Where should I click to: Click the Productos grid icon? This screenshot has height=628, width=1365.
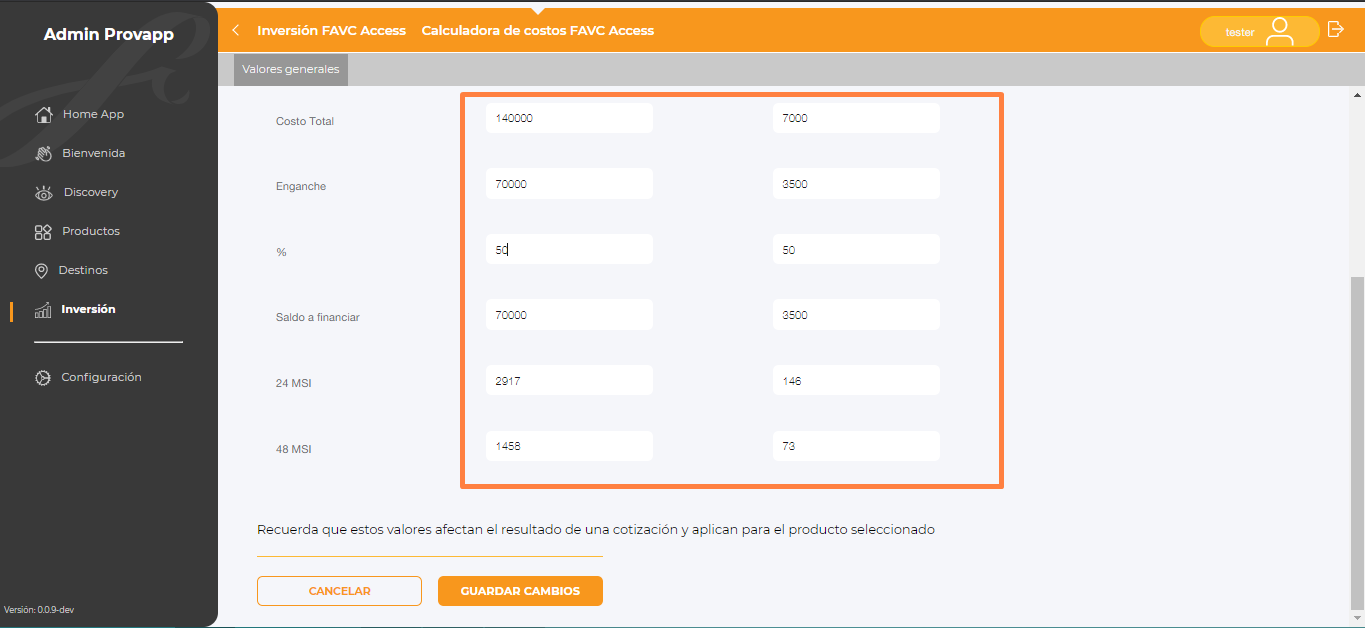pyautogui.click(x=43, y=232)
